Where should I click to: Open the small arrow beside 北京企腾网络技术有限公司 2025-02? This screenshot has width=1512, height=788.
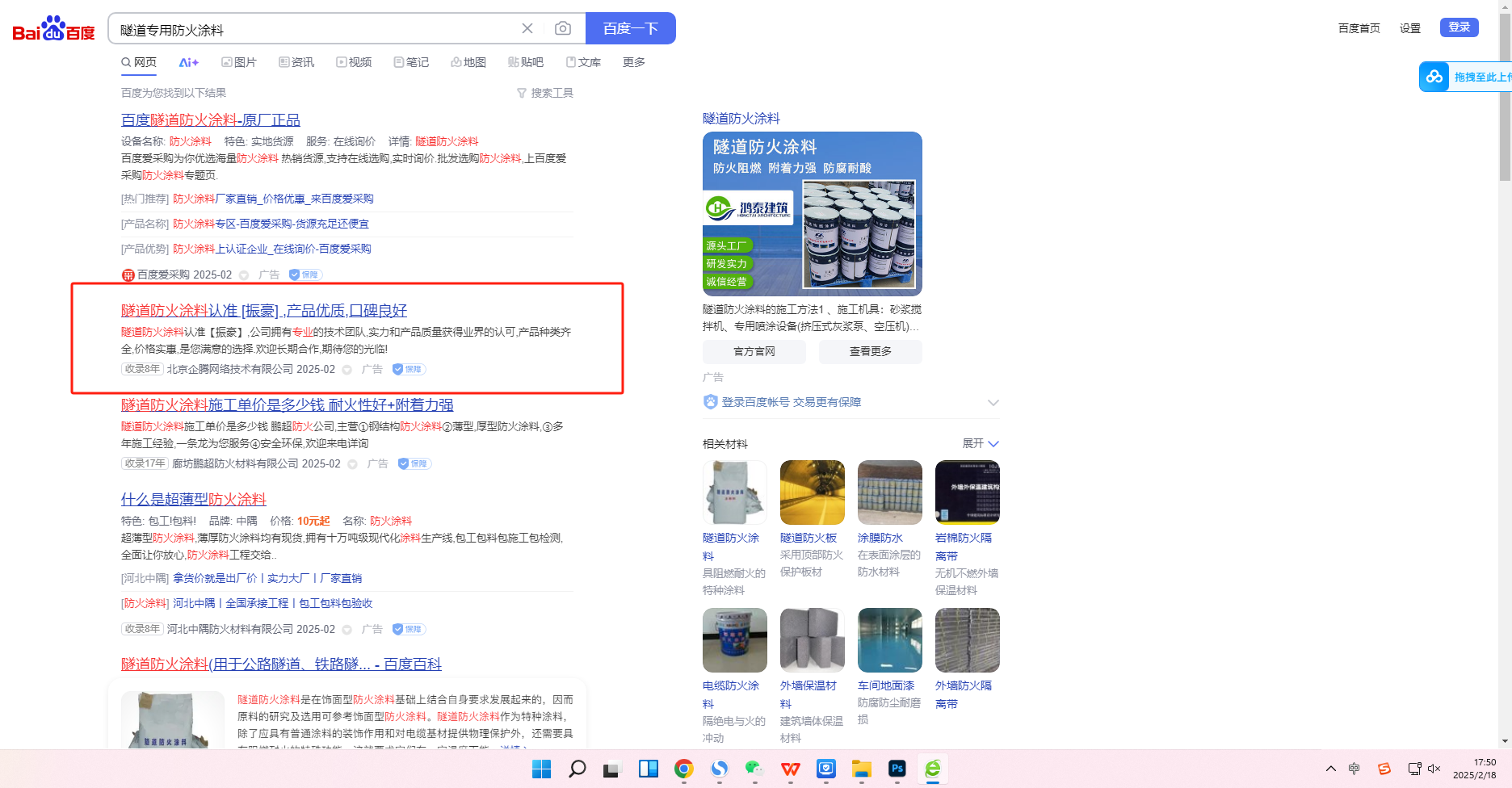pos(347,370)
